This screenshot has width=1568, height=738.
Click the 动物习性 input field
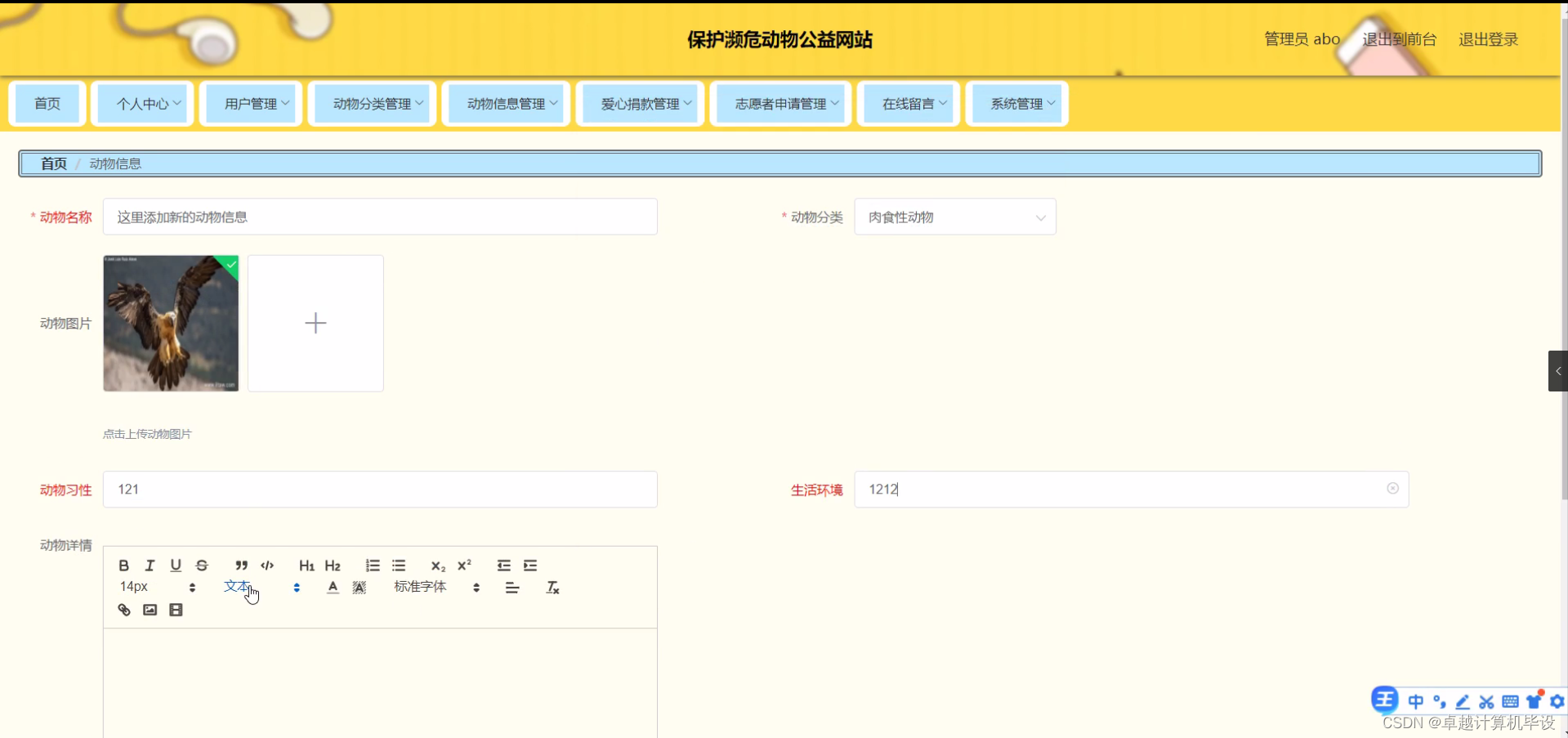tap(380, 490)
